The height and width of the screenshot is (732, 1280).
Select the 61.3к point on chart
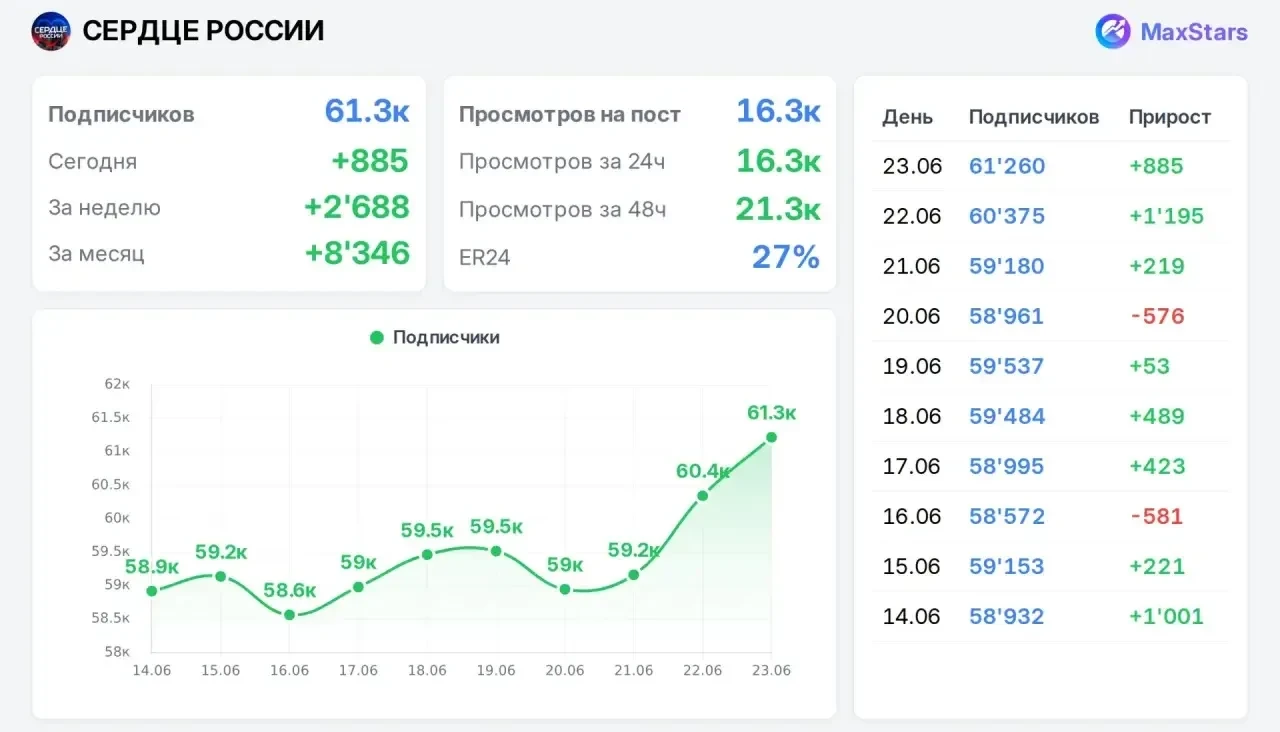(x=771, y=437)
